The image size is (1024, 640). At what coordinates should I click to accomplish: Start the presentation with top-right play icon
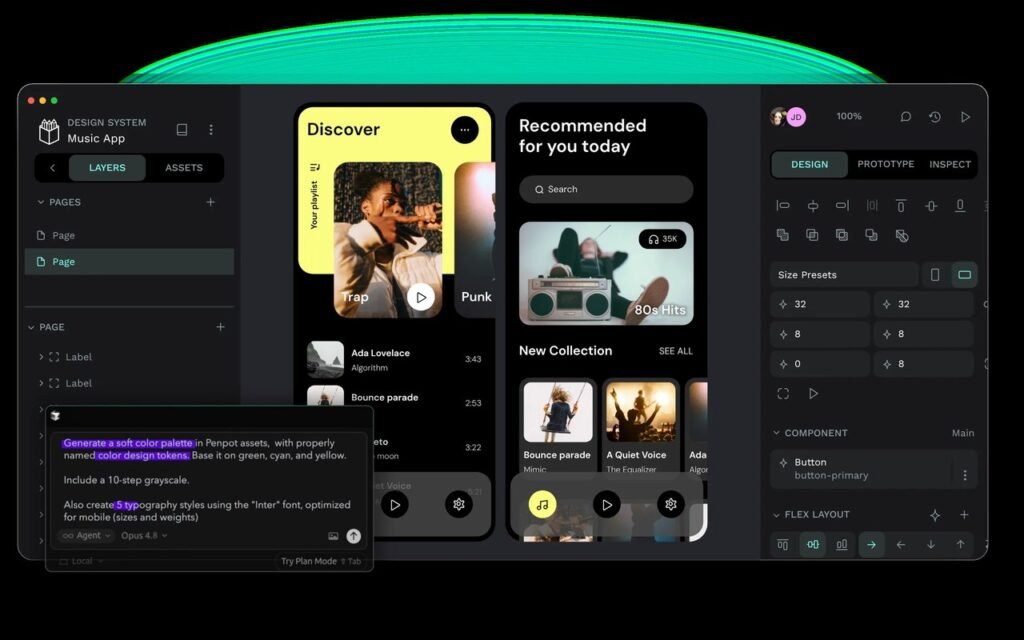(x=965, y=117)
